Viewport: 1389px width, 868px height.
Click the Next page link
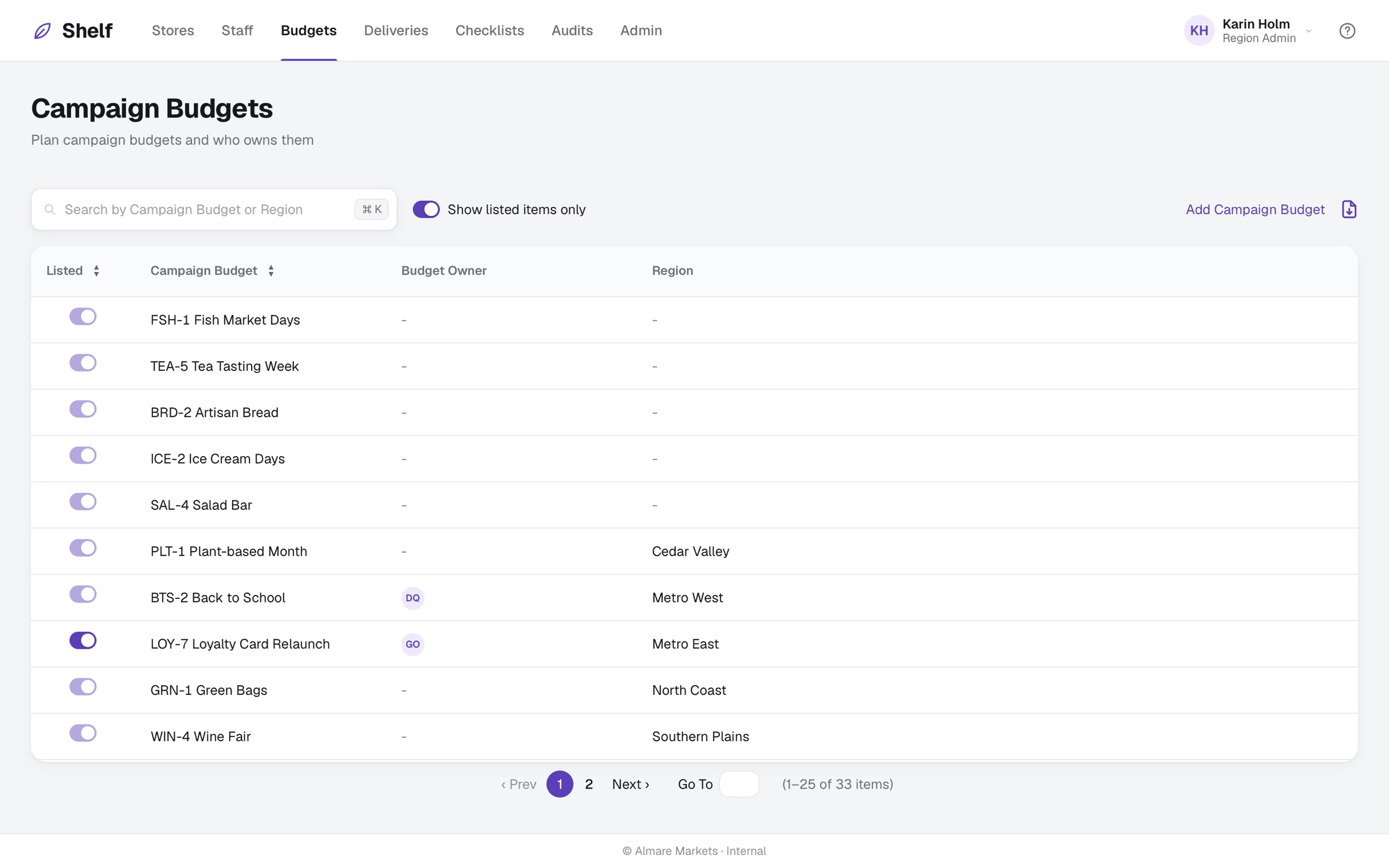click(x=630, y=784)
